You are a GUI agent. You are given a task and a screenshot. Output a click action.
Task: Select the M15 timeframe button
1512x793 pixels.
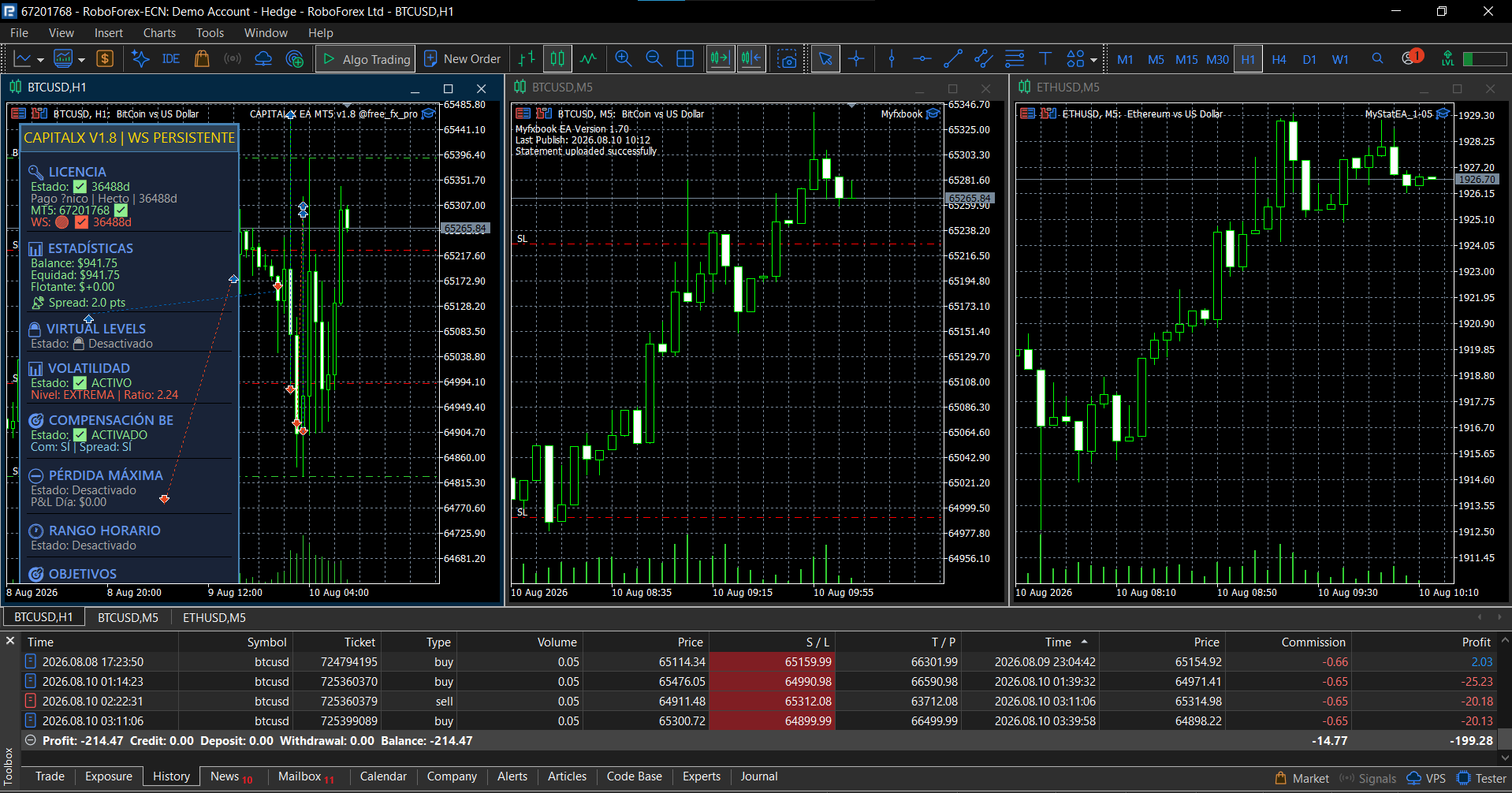point(1186,60)
